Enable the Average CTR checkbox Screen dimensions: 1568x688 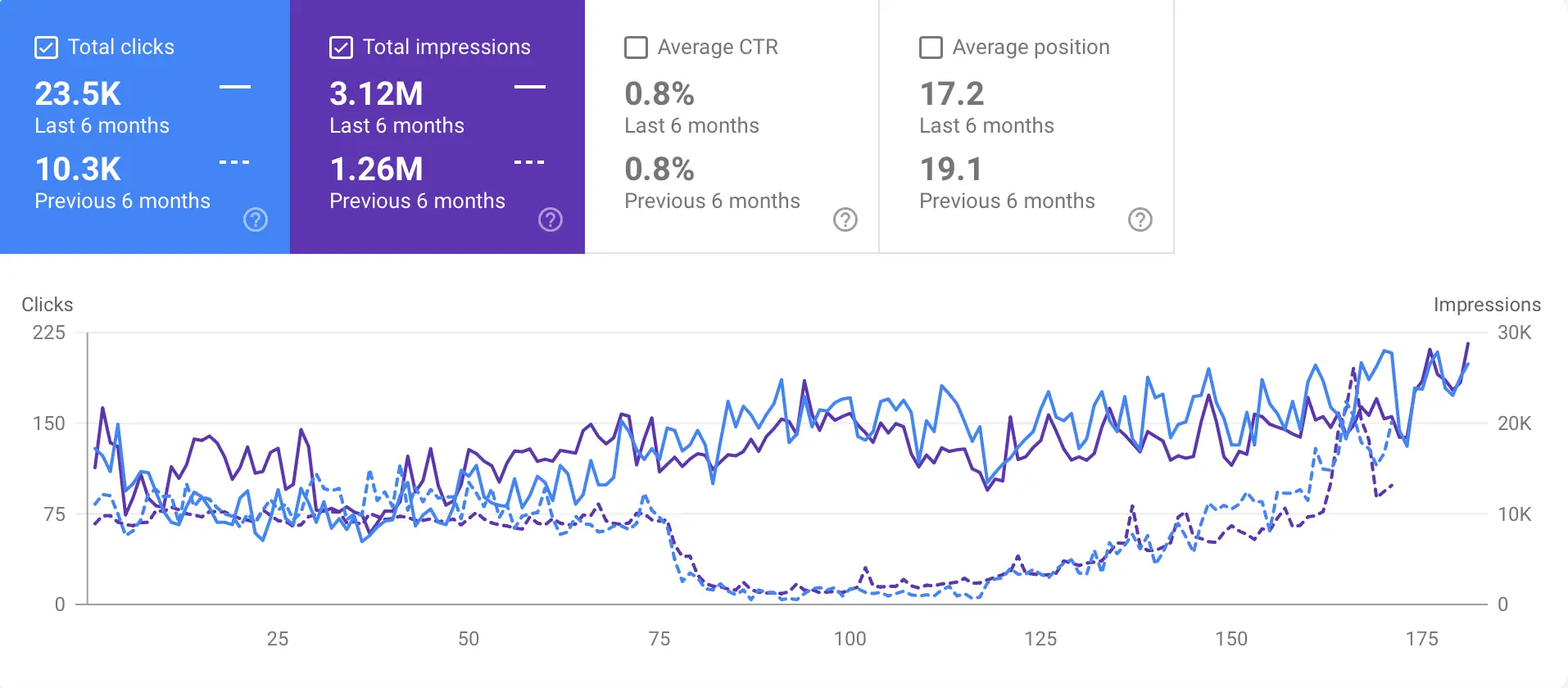(x=636, y=47)
